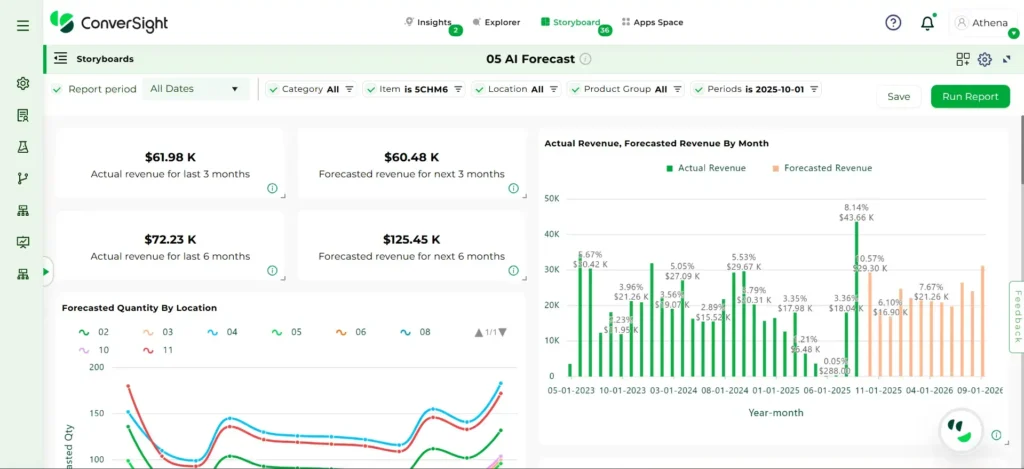Open the Storyboards list menu icon
The width and height of the screenshot is (1024, 469).
click(61, 59)
